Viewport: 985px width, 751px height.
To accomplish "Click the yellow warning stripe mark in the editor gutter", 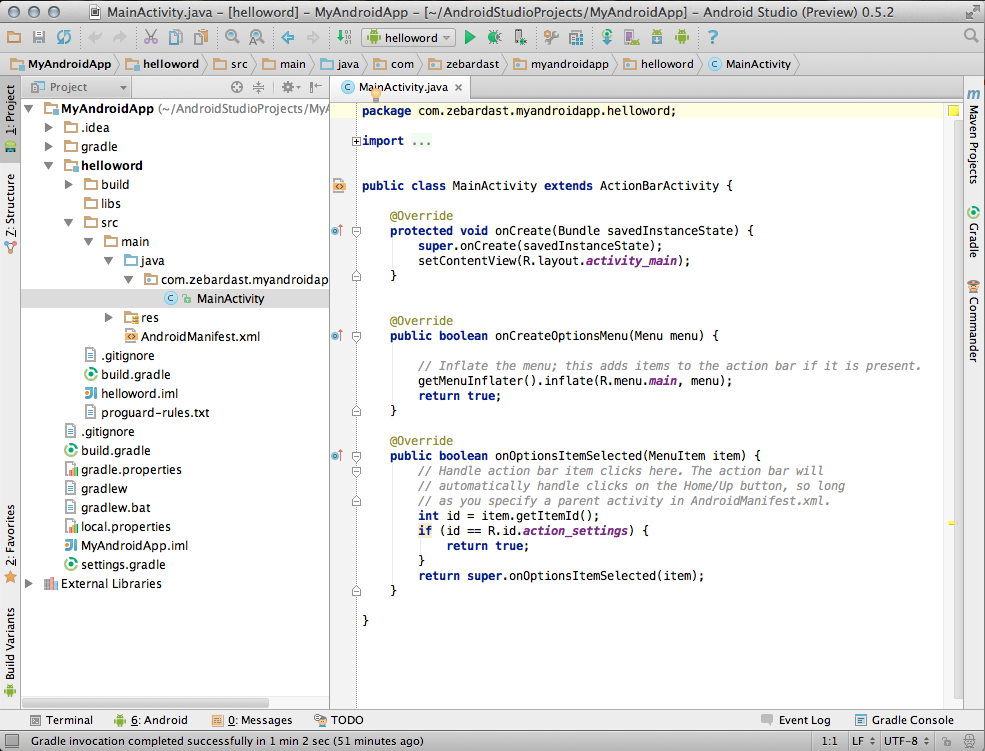I will 951,522.
